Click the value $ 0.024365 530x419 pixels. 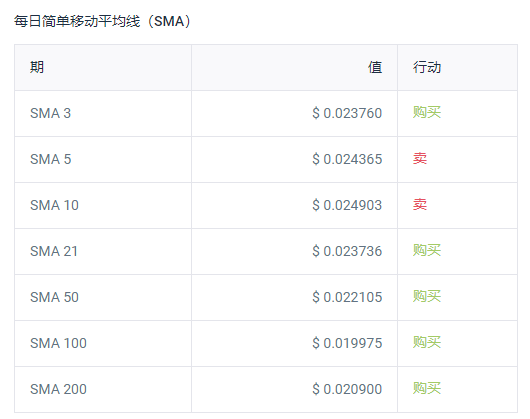pyautogui.click(x=347, y=159)
